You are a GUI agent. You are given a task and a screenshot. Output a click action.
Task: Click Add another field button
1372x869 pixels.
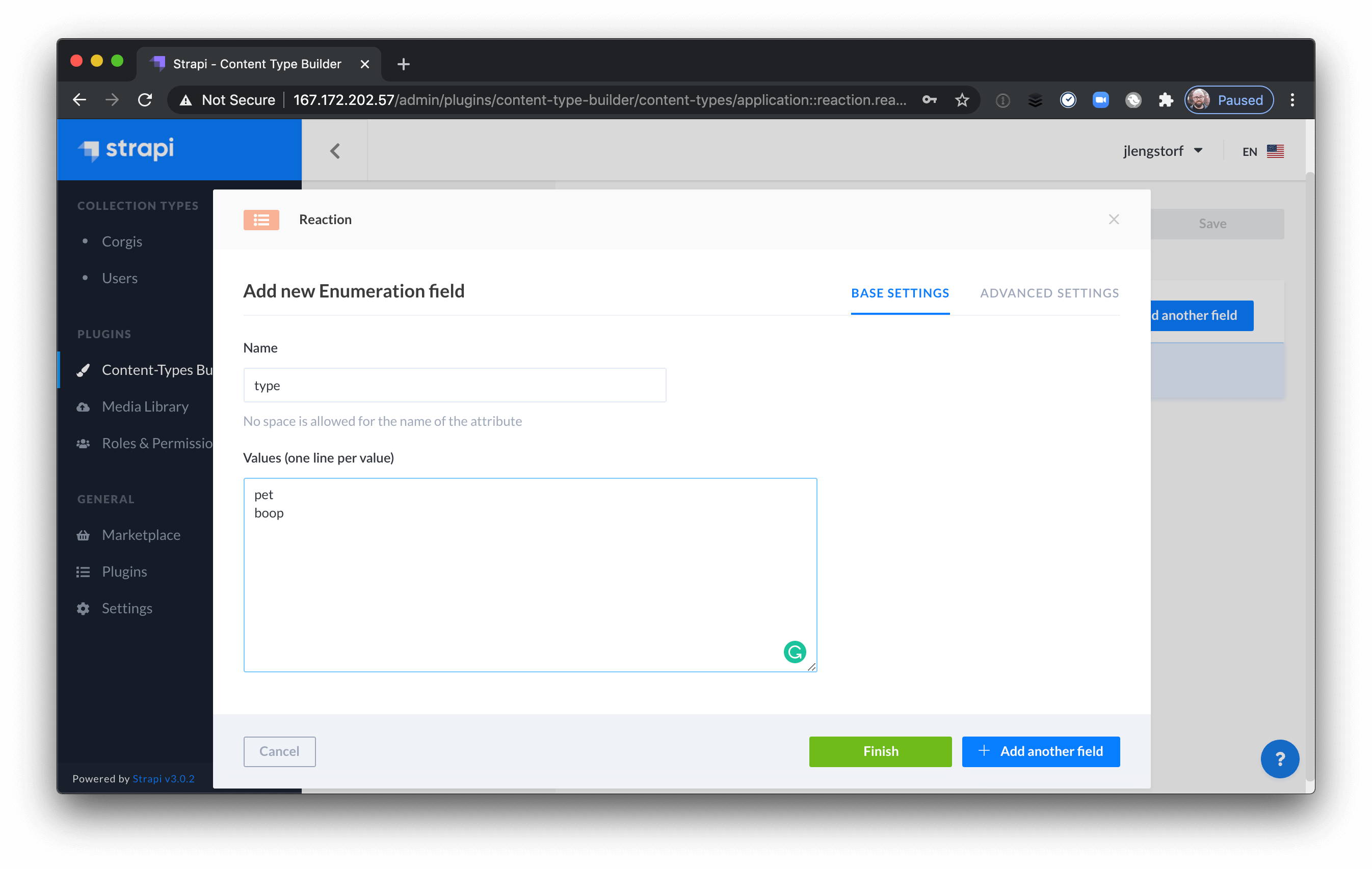(x=1041, y=751)
